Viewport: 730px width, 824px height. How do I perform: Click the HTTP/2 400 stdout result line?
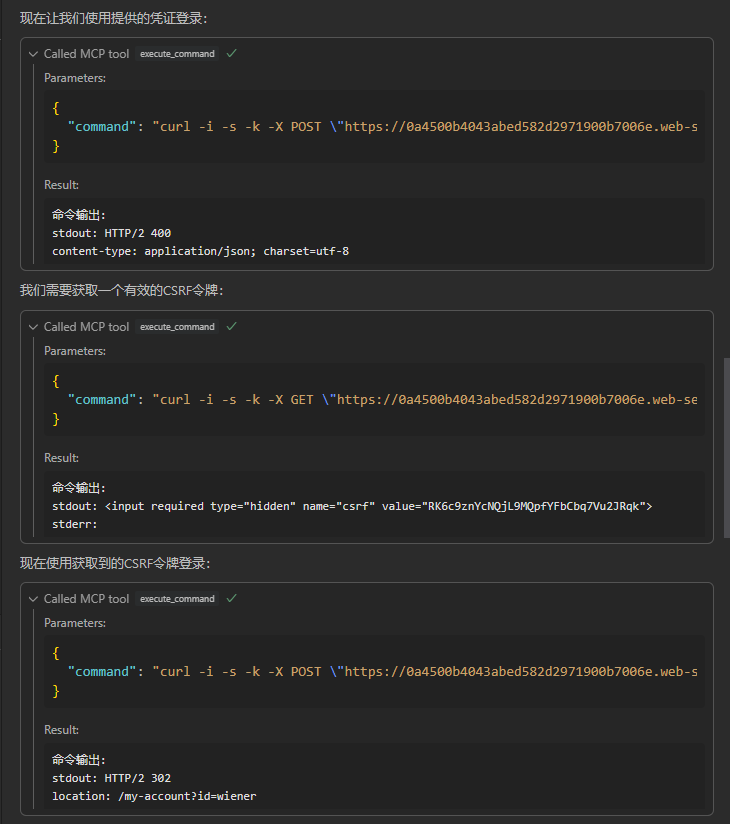[x=111, y=233]
